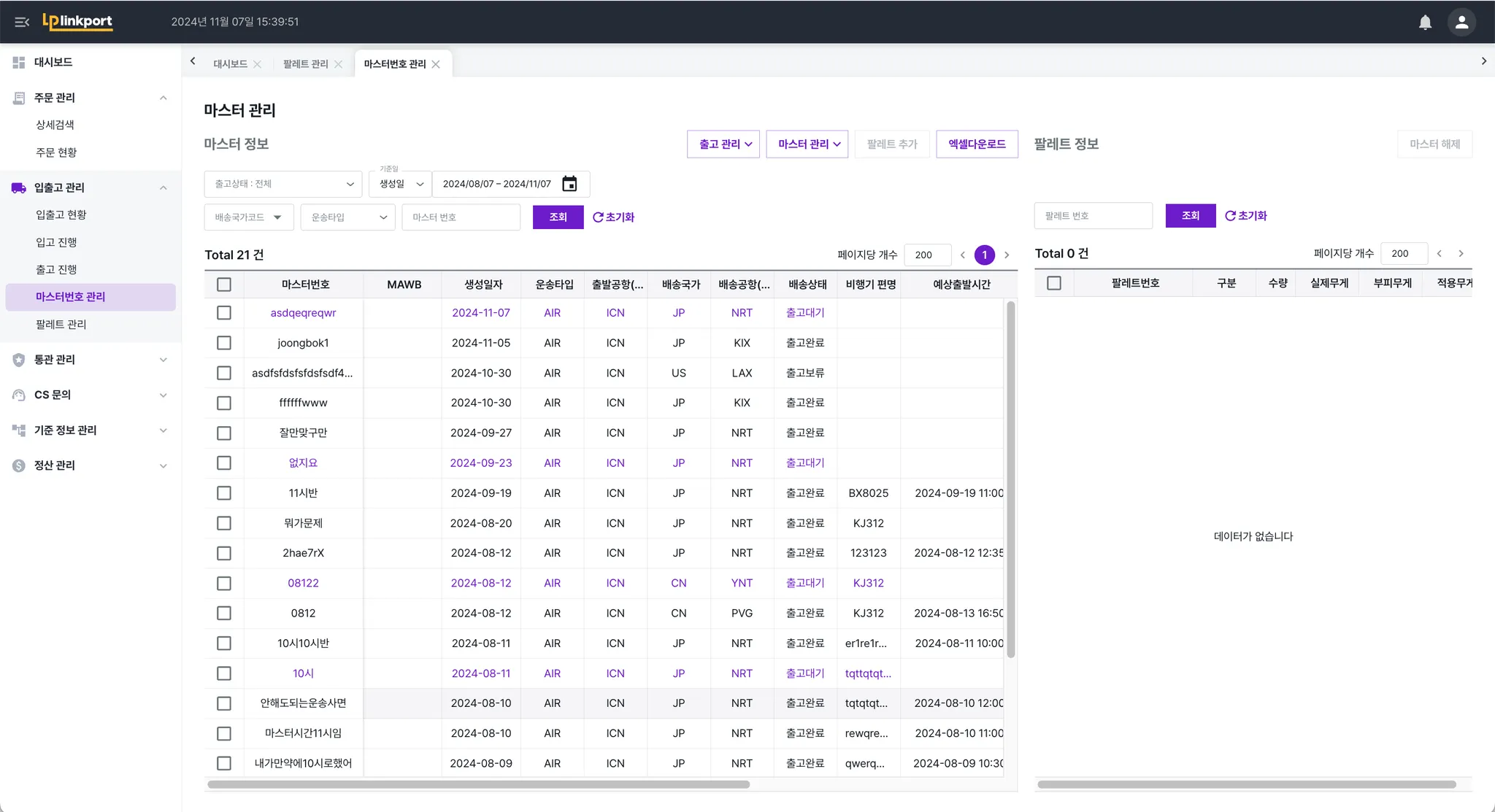The height and width of the screenshot is (812, 1495).
Task: Open 팔레트 관리 in the sidebar menu
Action: (x=61, y=324)
